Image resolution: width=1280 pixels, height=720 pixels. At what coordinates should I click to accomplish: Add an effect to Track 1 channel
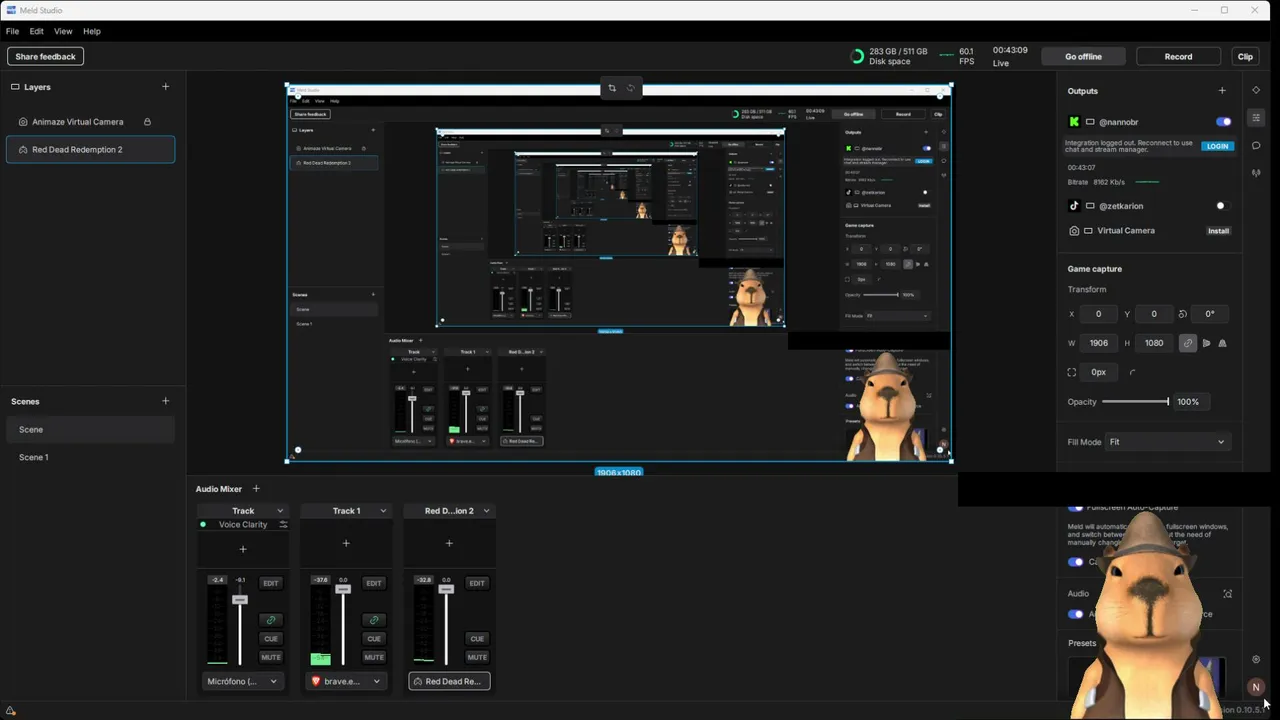pos(346,544)
